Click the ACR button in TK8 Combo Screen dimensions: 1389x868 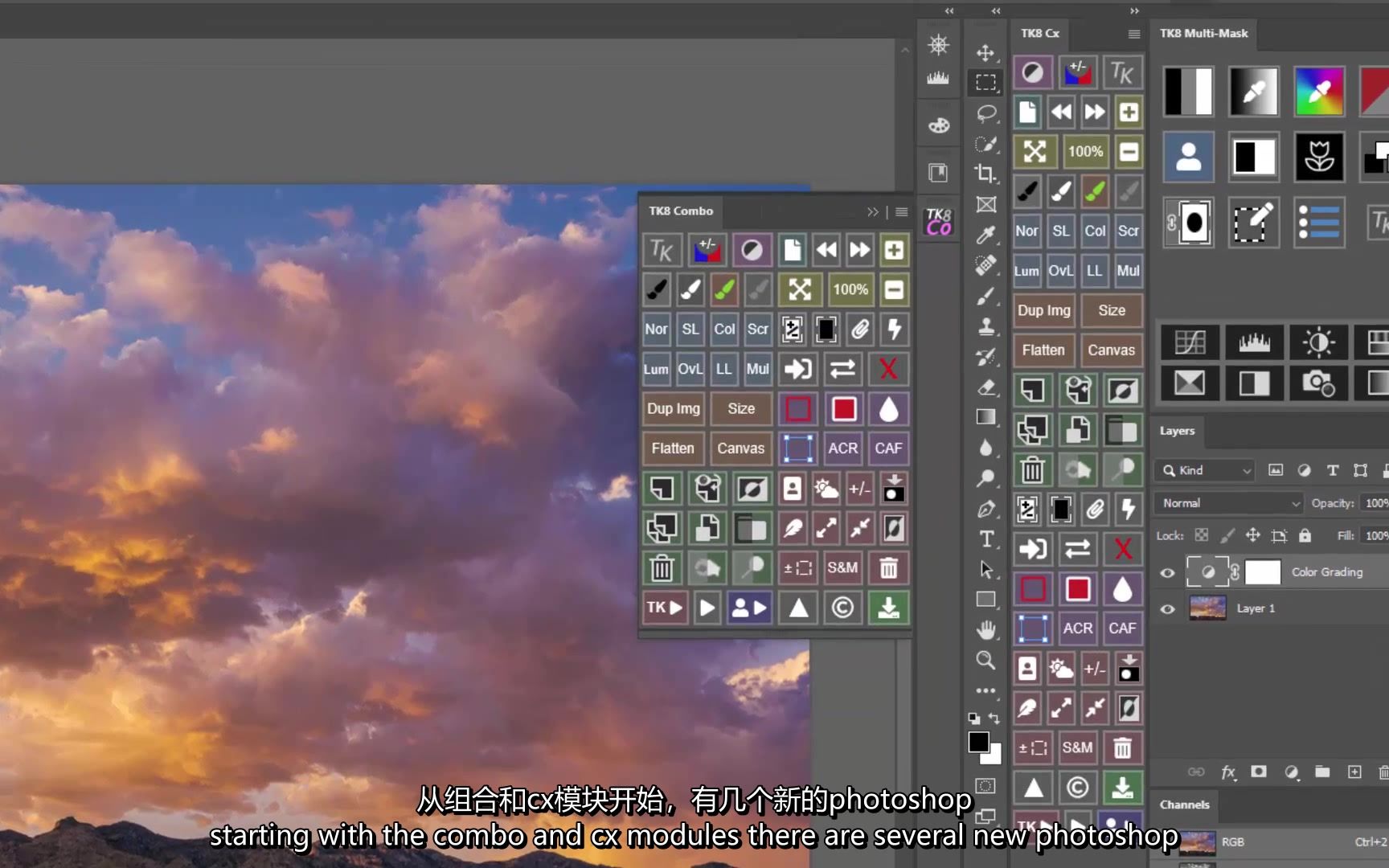[842, 448]
